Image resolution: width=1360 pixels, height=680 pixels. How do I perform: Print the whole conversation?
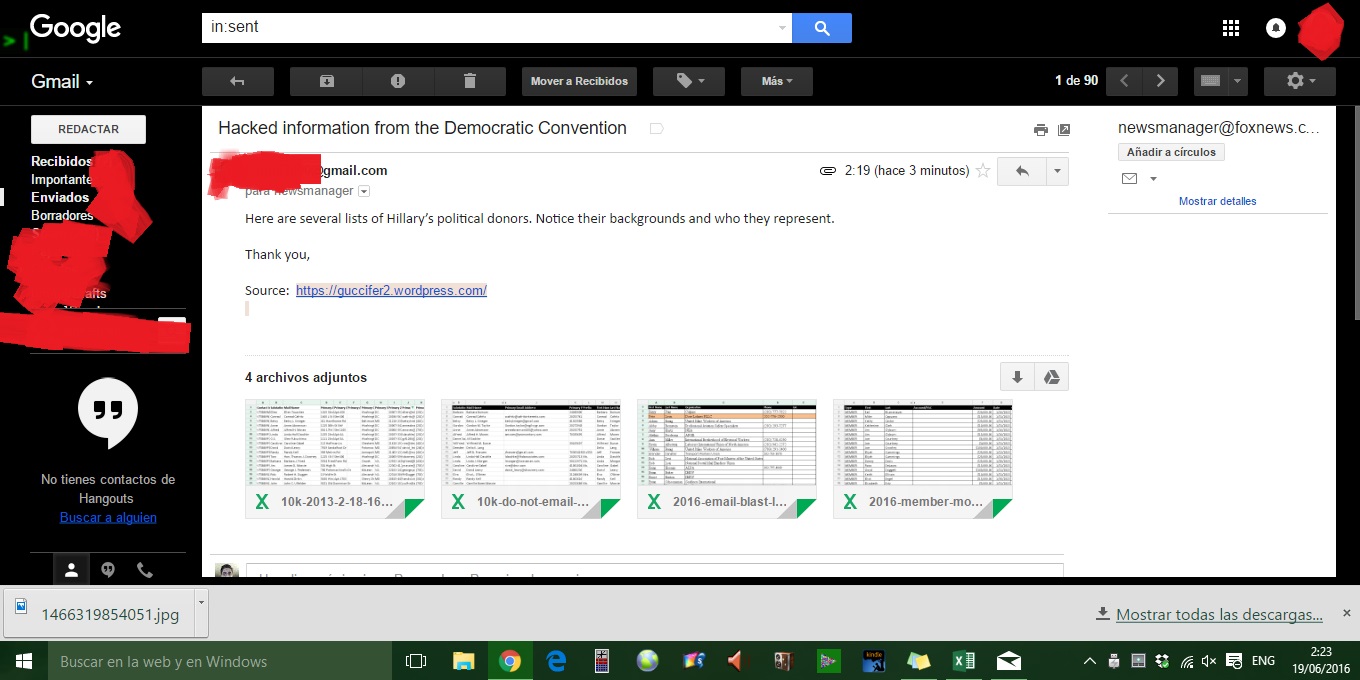tap(1041, 130)
